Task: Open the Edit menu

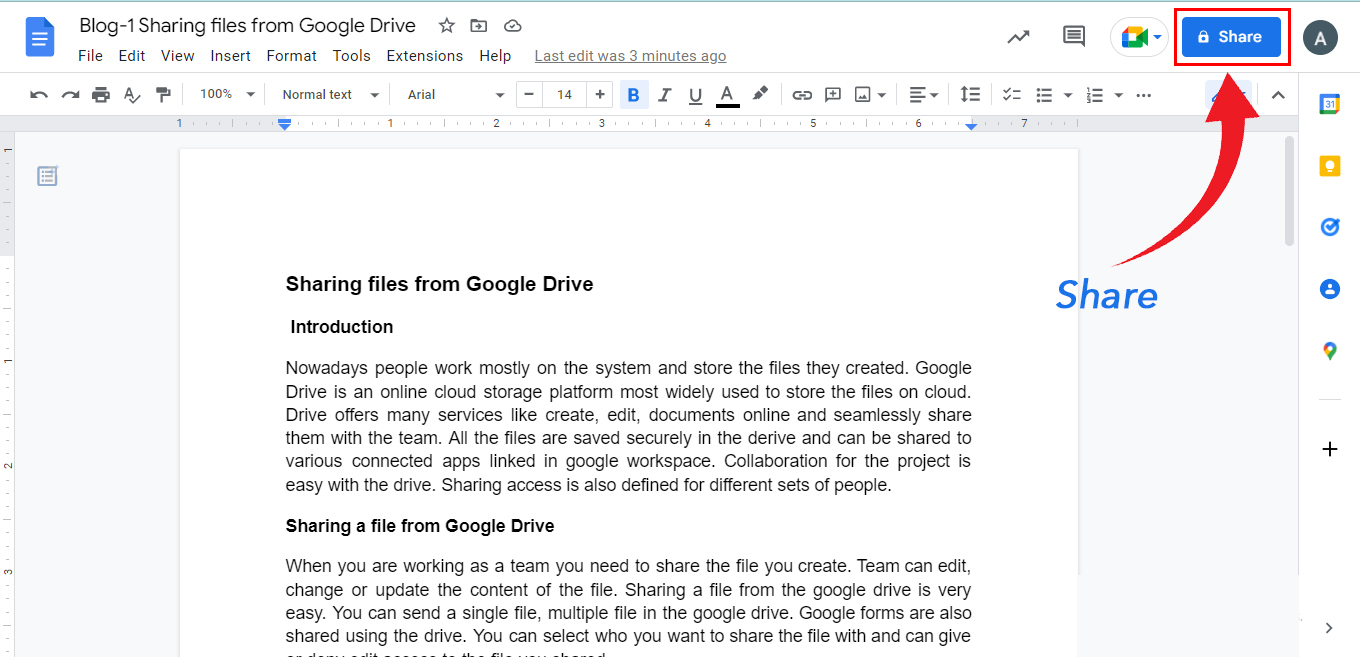Action: [132, 56]
